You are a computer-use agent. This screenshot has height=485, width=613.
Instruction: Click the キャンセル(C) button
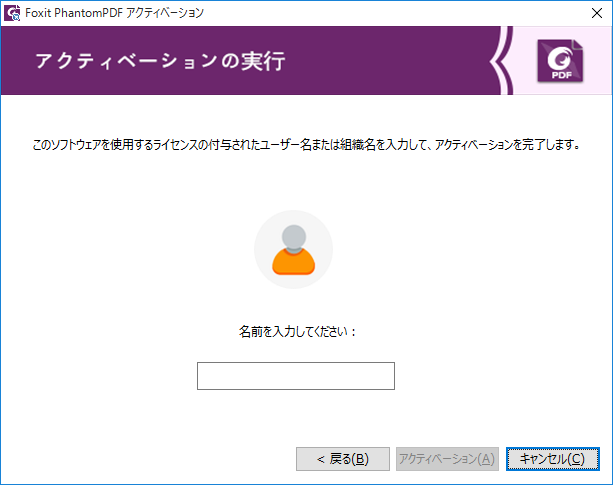click(x=552, y=459)
